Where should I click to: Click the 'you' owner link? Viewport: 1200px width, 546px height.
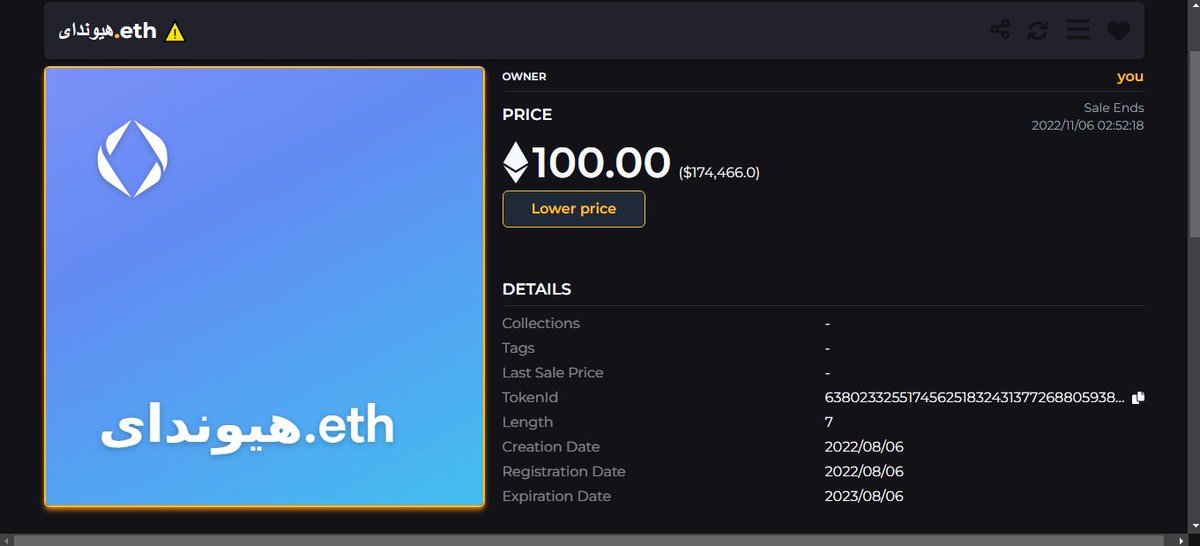pos(1130,76)
